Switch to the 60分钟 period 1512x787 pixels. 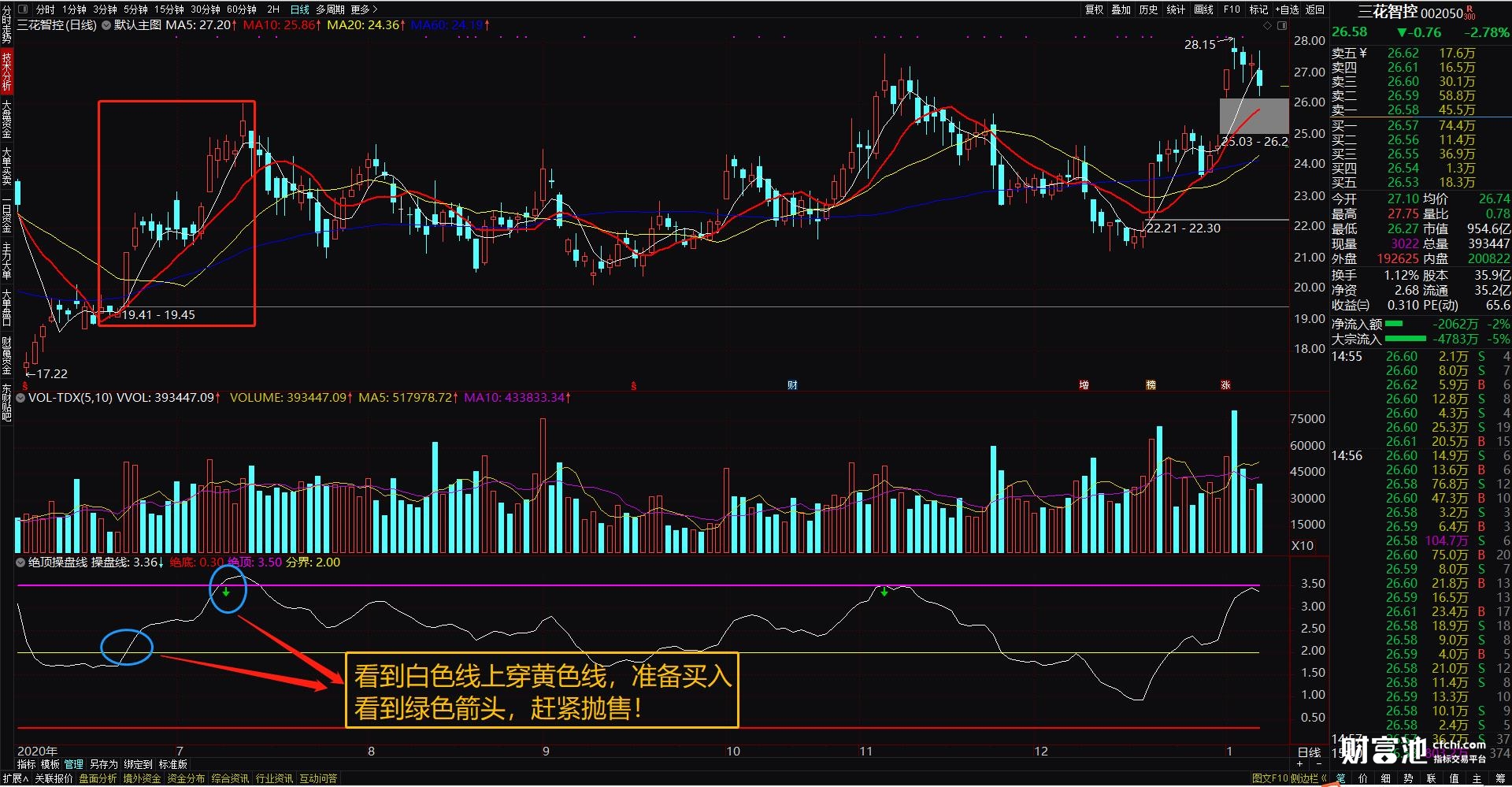pos(242,9)
